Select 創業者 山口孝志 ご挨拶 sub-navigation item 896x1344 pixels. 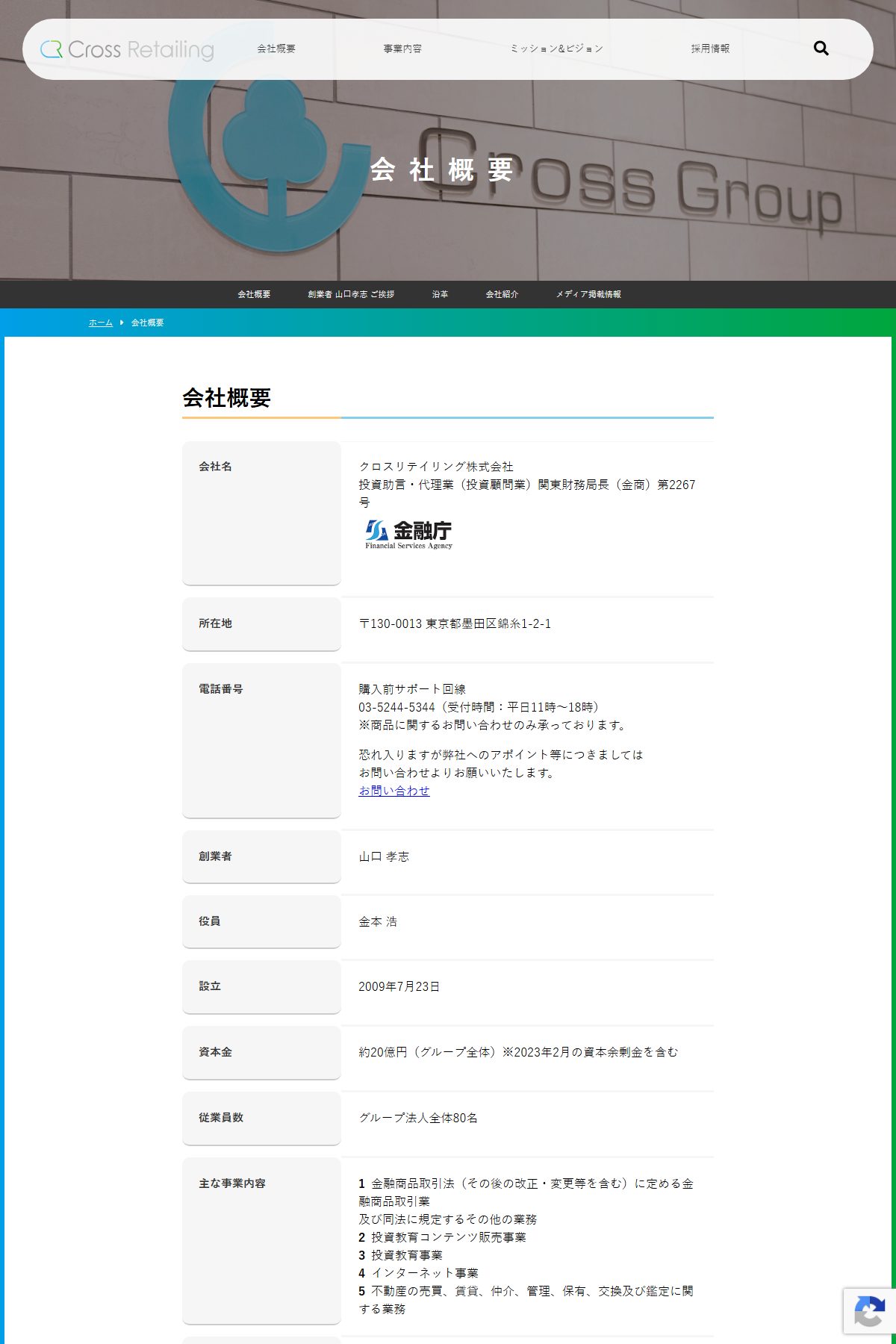tap(351, 294)
